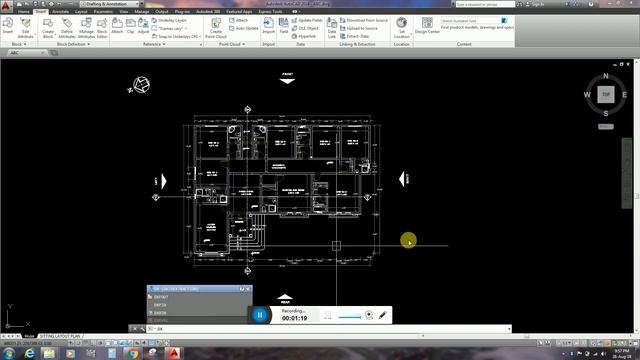640x360 pixels.
Task: Open Google Chrome from taskbar
Action: (x=133, y=353)
